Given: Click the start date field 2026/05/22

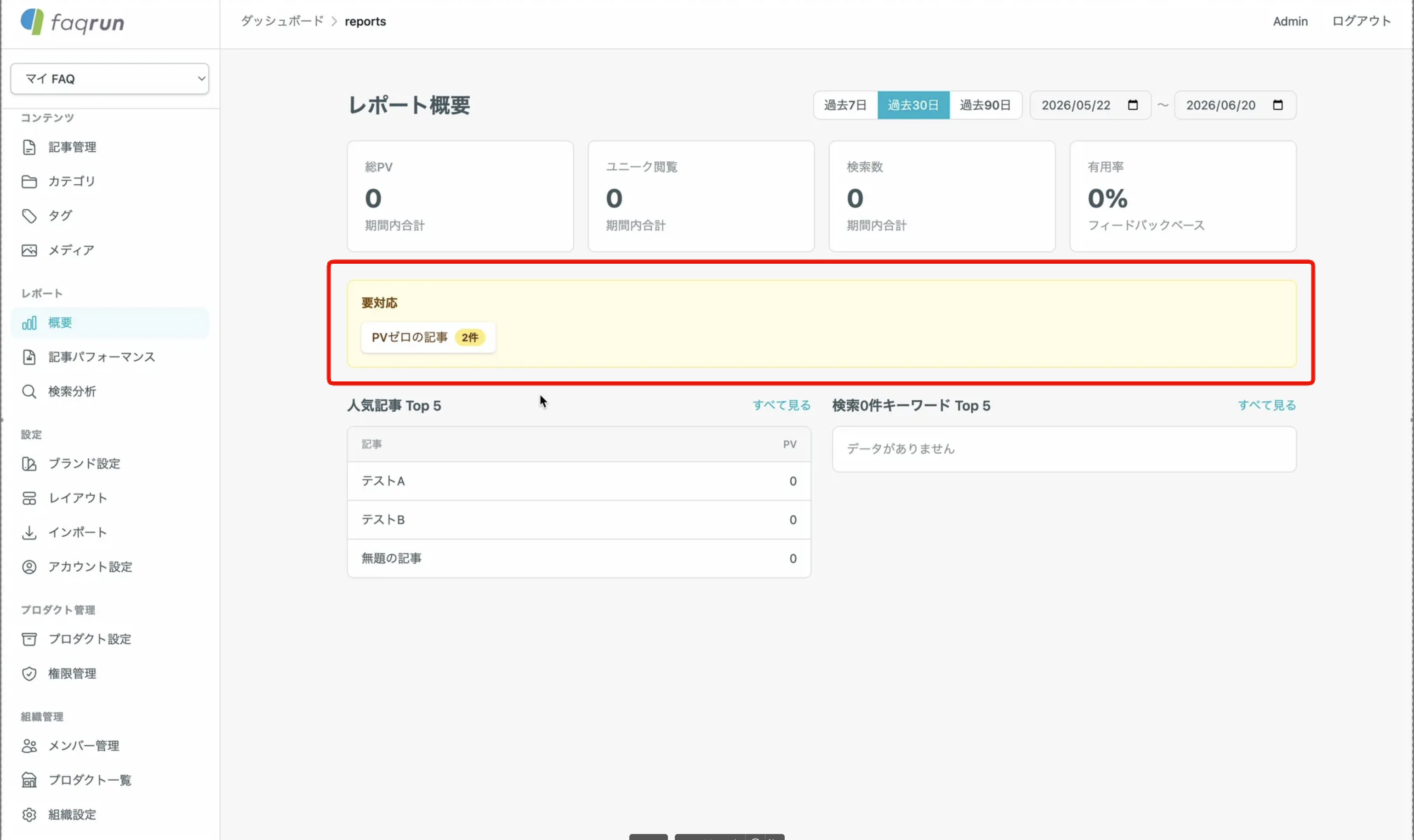Looking at the screenshot, I should [x=1090, y=105].
